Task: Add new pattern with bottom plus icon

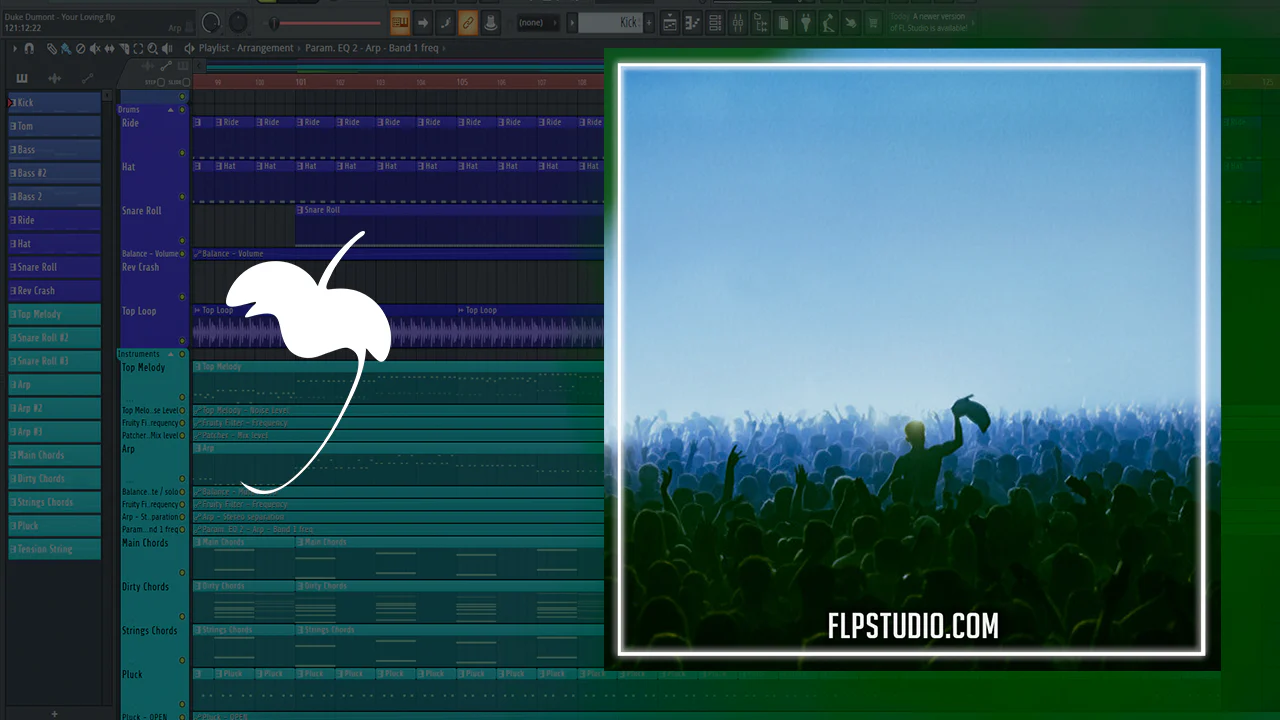Action: coord(54,714)
